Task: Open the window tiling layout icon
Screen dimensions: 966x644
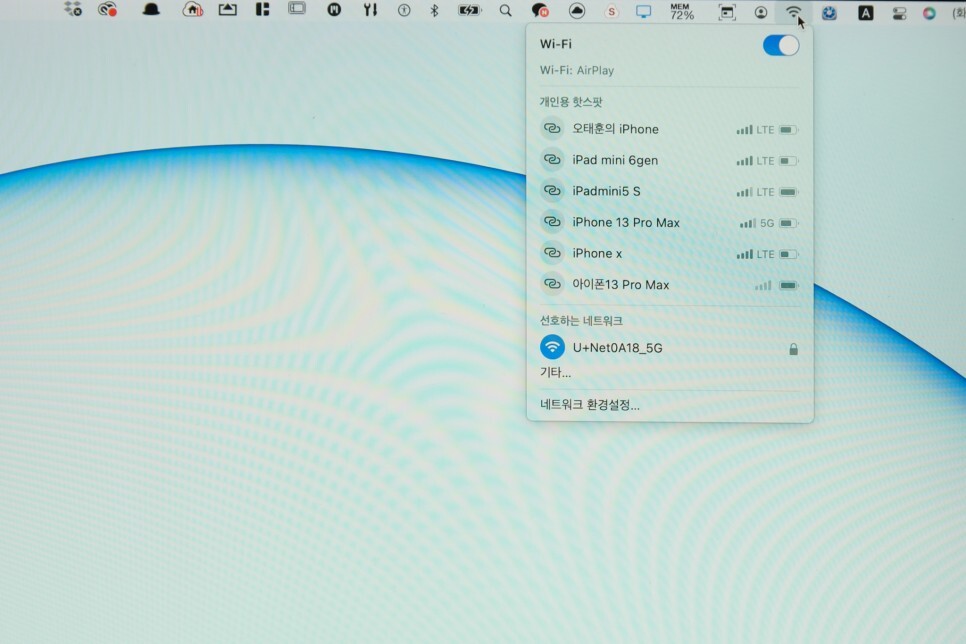Action: (x=262, y=9)
